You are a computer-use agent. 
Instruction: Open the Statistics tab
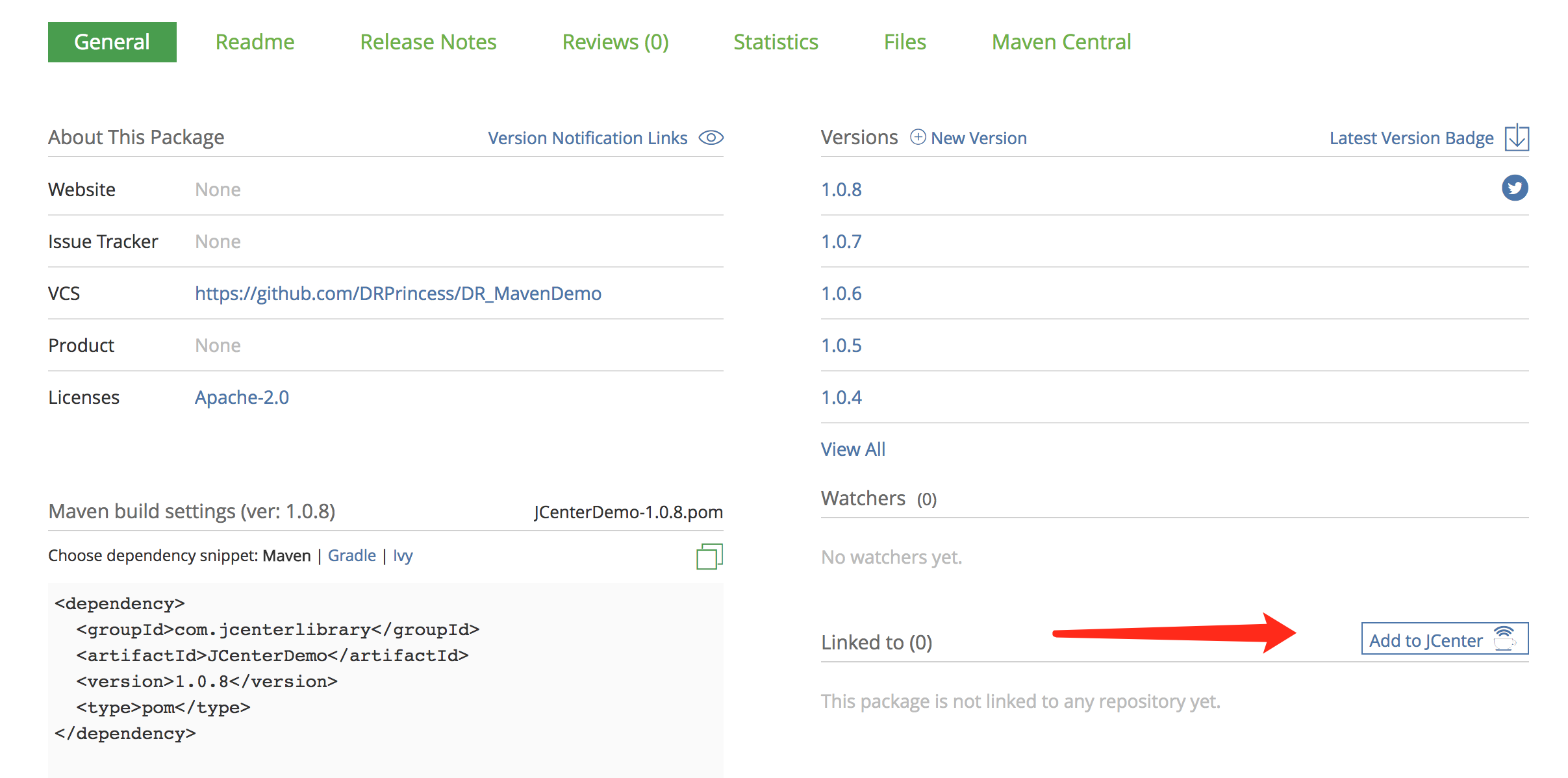pyautogui.click(x=776, y=42)
